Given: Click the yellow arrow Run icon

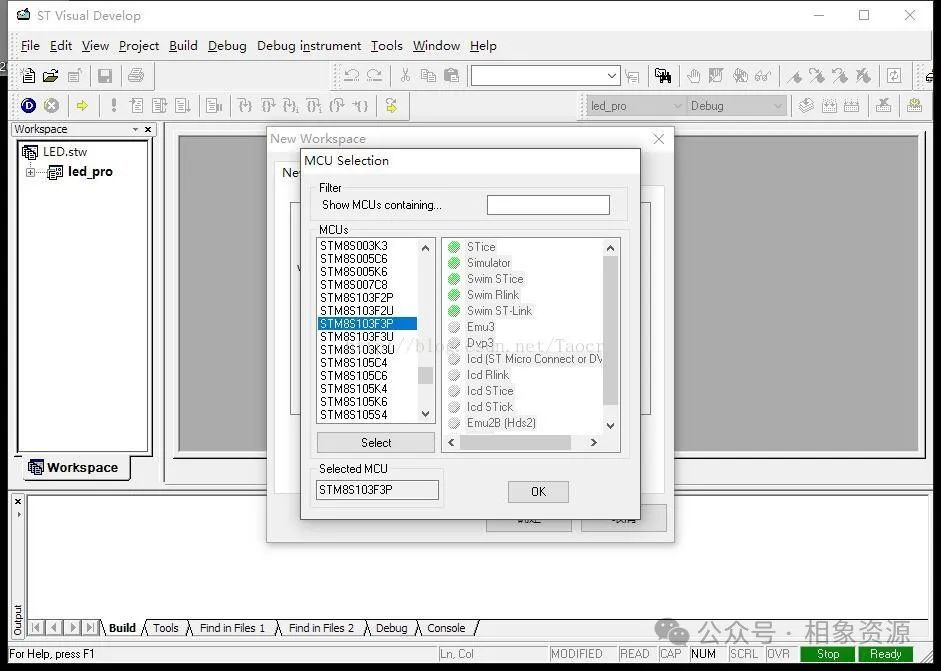Looking at the screenshot, I should coord(82,106).
